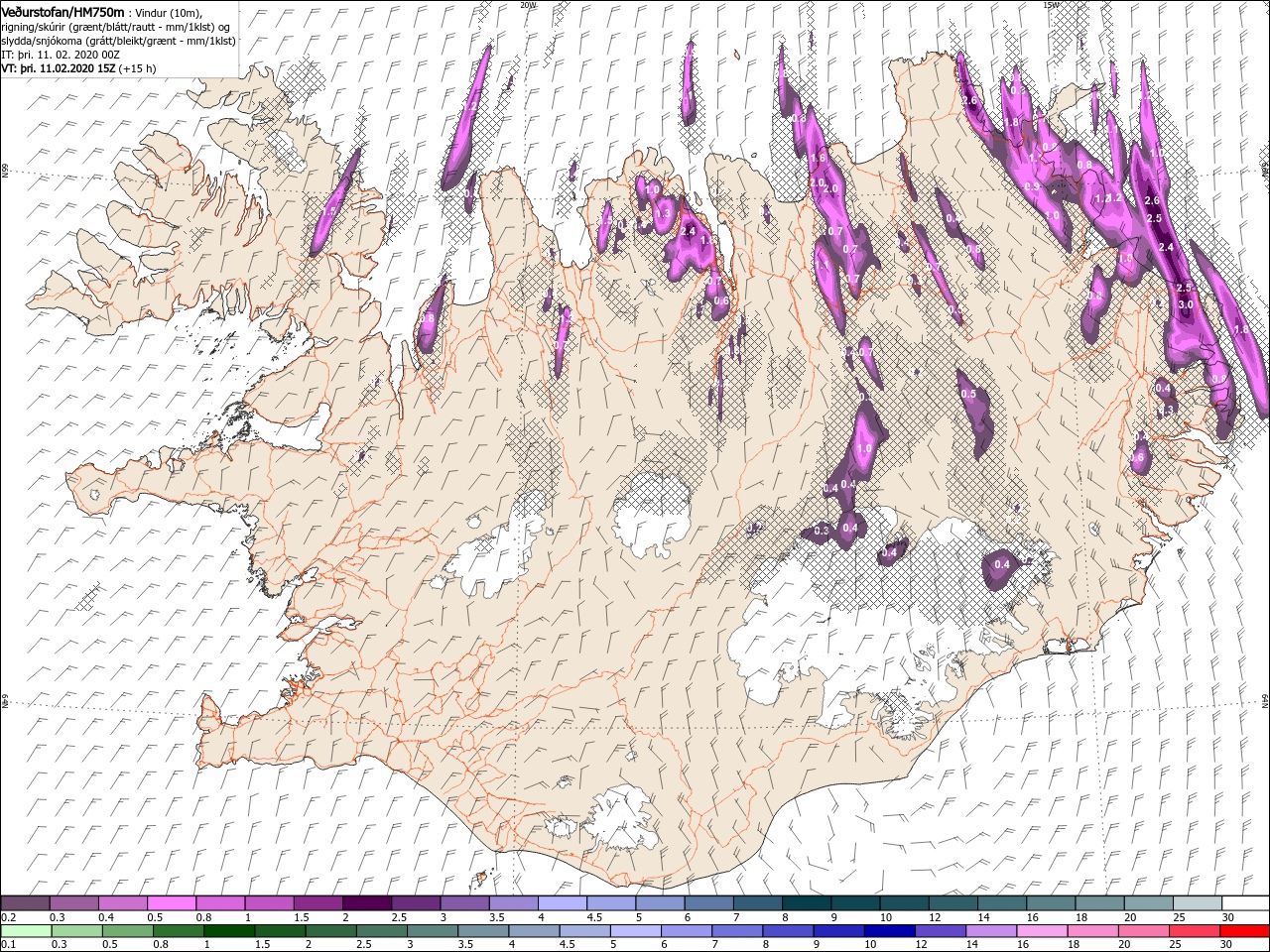
Task: Pick the crimson 25 swatch in the lower legend row
Action: (1194, 931)
